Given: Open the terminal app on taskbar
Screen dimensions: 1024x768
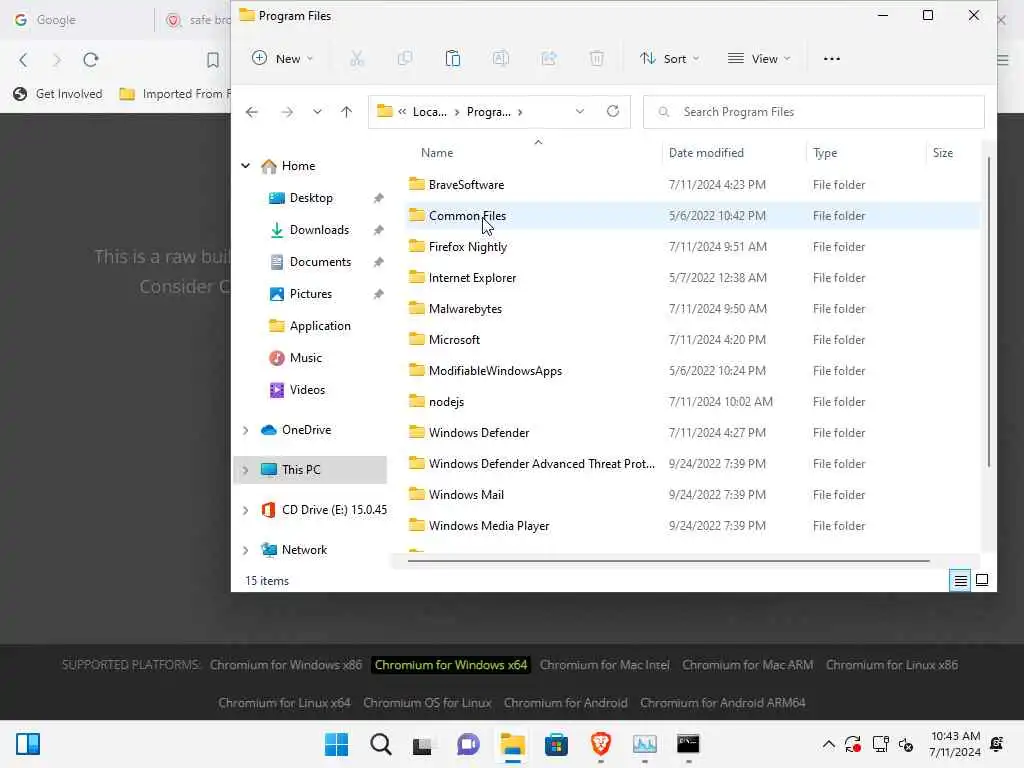Looking at the screenshot, I should [688, 743].
